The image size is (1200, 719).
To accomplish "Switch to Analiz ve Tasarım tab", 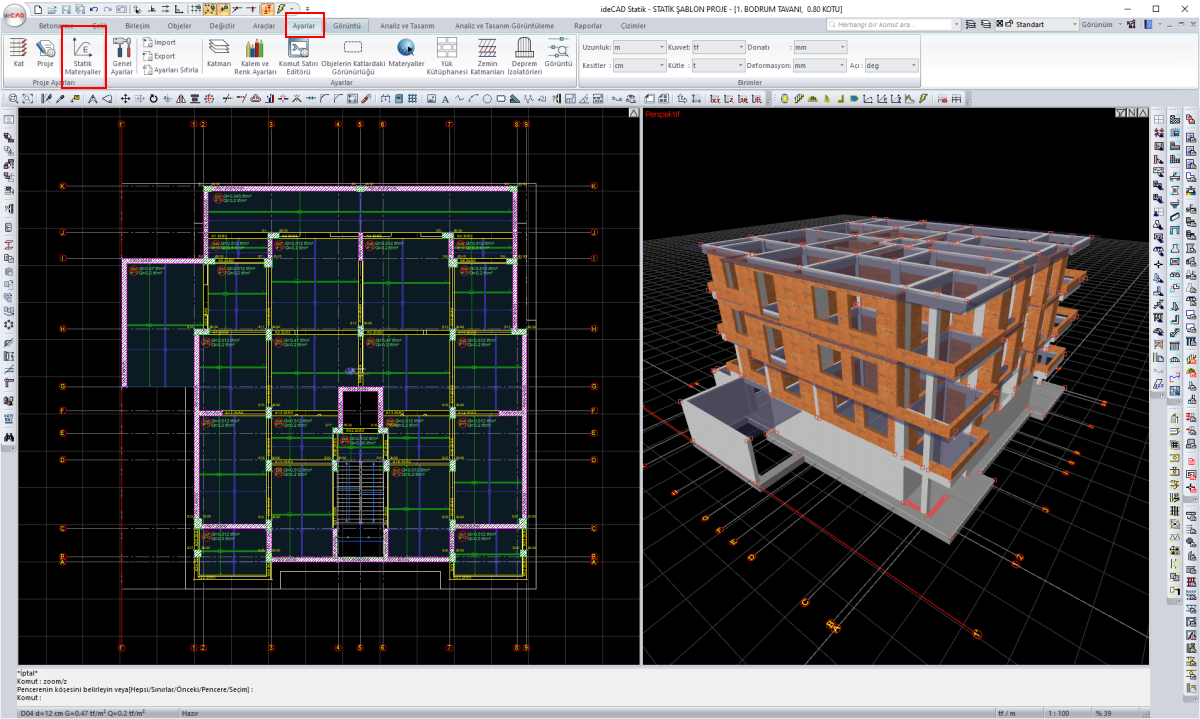I will click(x=400, y=25).
